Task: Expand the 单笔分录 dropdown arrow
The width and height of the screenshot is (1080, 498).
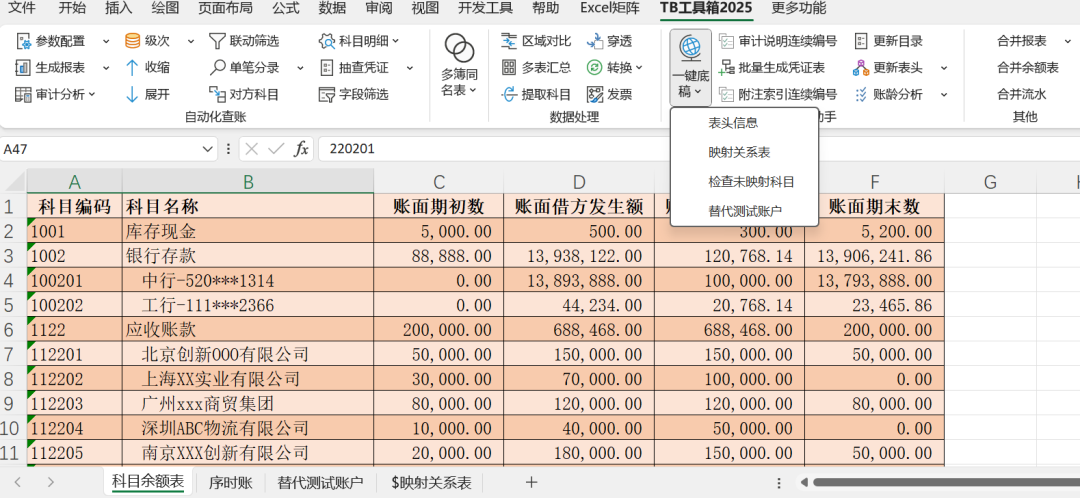Action: (300, 68)
